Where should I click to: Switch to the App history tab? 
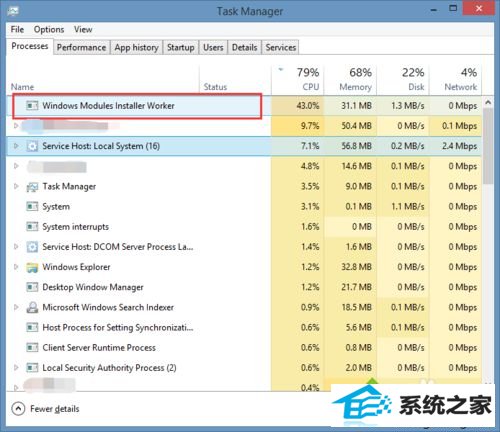click(x=136, y=47)
